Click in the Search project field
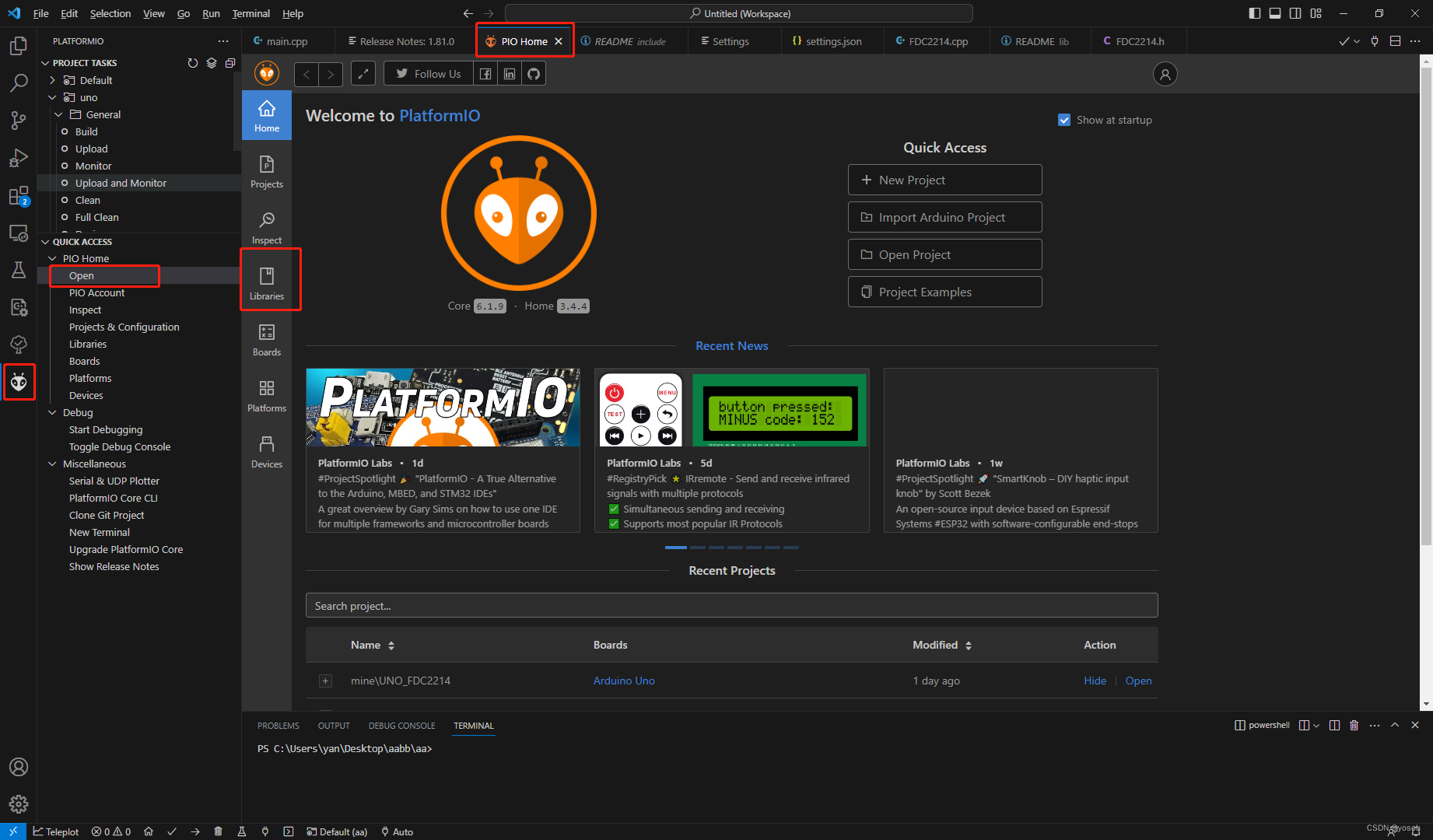Screen dimensions: 1433x840 [731, 606]
